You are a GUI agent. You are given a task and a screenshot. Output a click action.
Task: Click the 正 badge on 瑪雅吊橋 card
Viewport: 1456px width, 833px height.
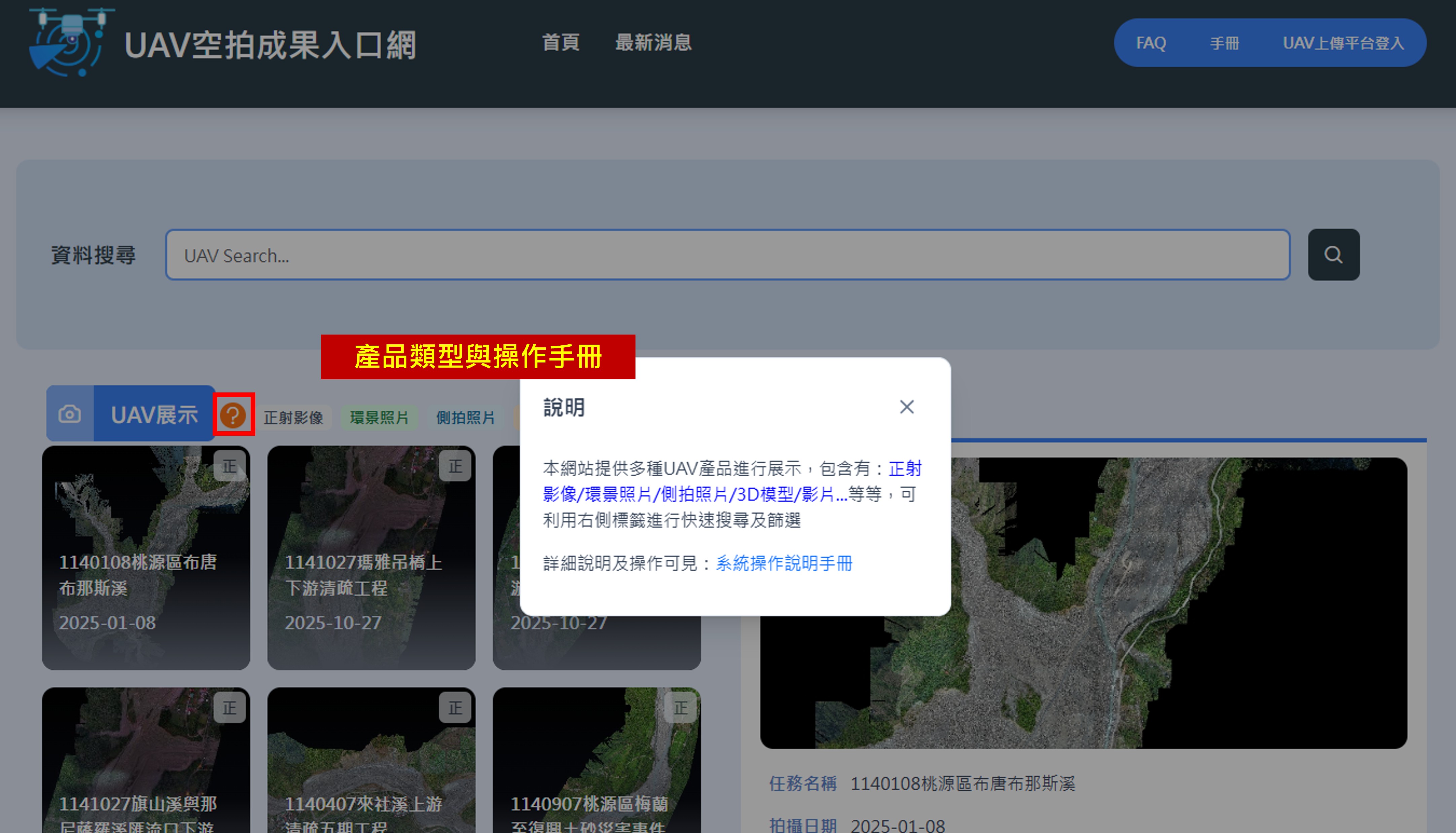[x=454, y=466]
